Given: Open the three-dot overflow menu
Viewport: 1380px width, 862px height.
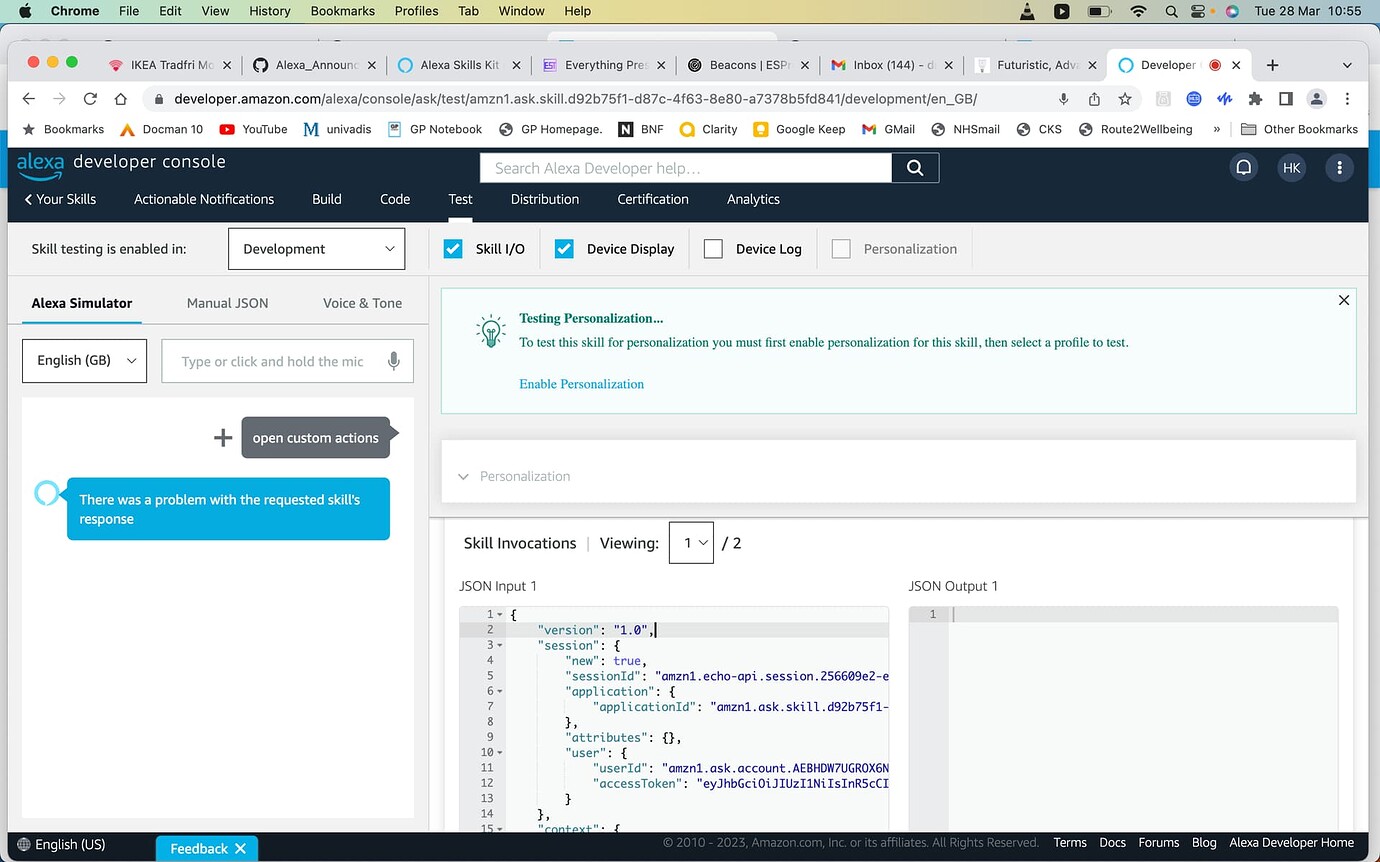Looking at the screenshot, I should pos(1339,167).
